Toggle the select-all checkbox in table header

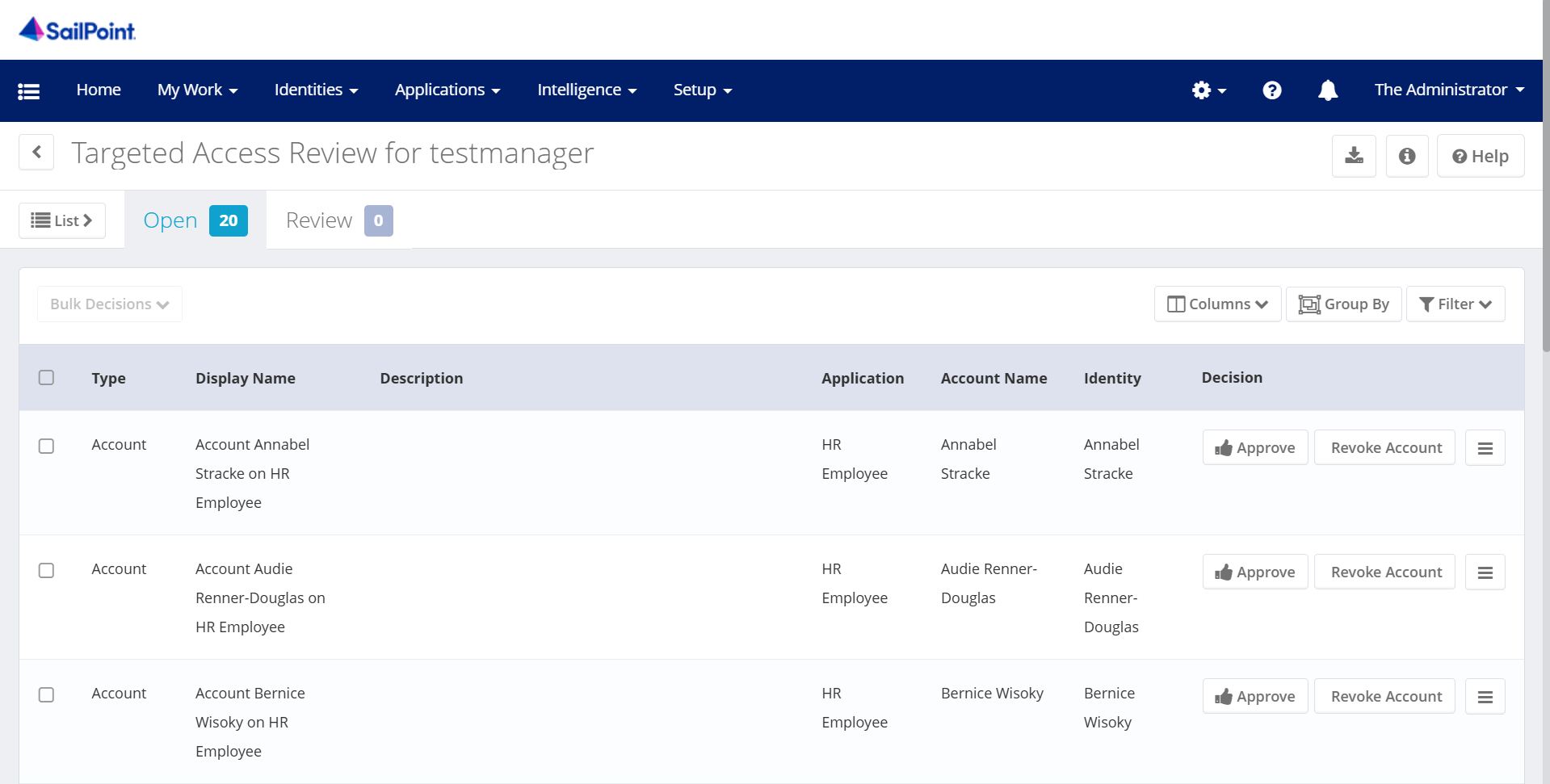(47, 378)
